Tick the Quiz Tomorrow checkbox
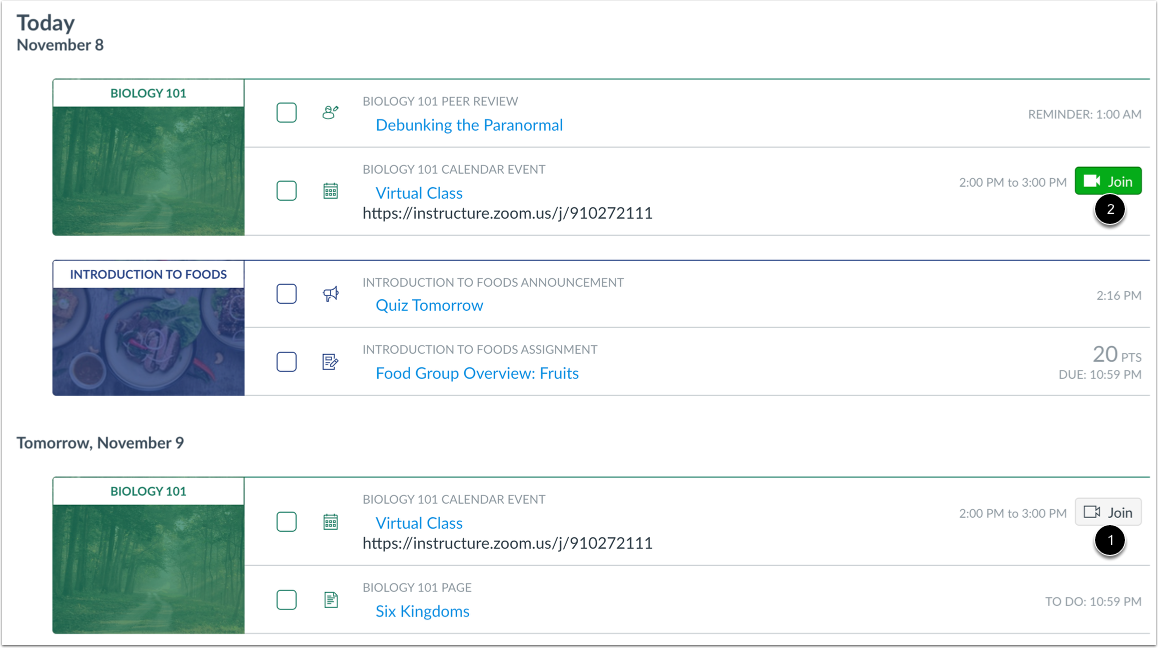Screen dimensions: 1158x648 click(x=287, y=293)
